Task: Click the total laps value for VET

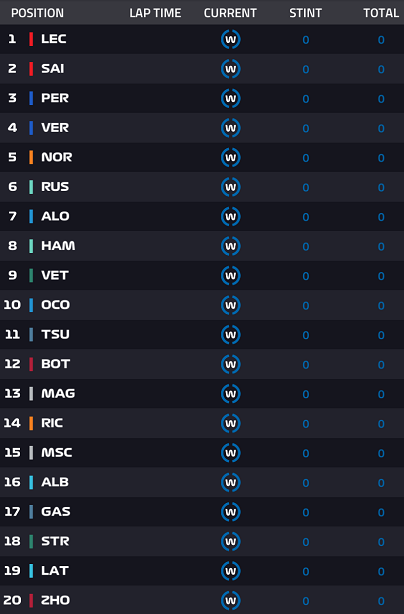Action: tap(381, 276)
